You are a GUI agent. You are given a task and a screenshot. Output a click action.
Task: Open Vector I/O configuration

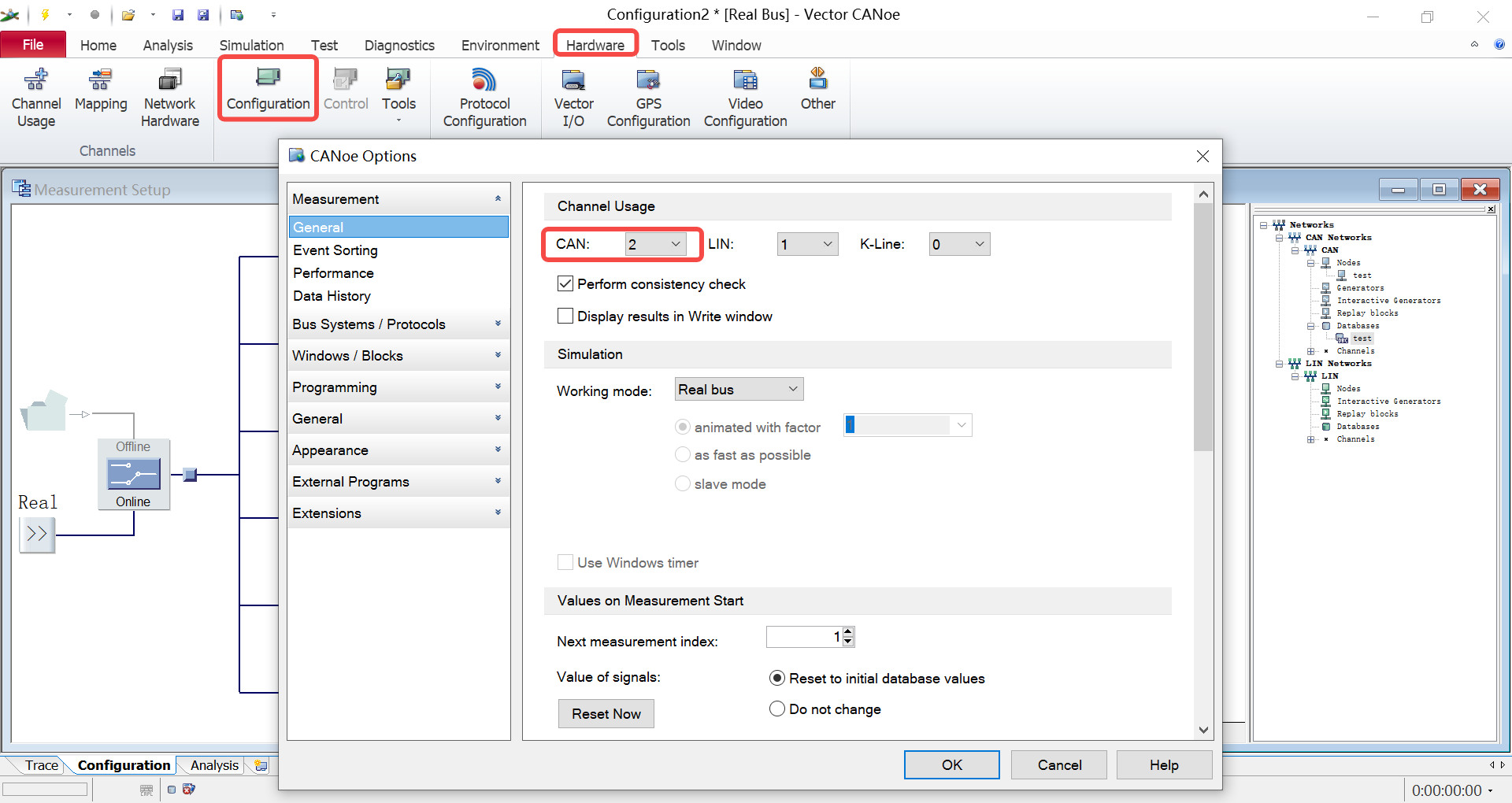573,98
